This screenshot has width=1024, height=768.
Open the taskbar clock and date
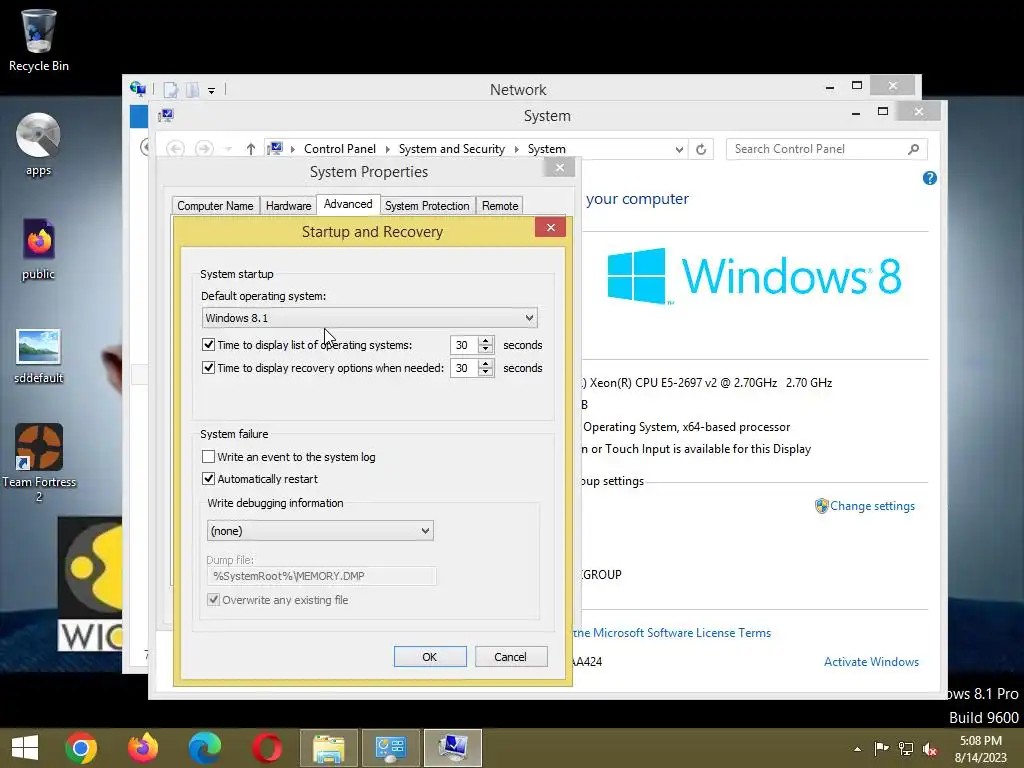coord(980,749)
